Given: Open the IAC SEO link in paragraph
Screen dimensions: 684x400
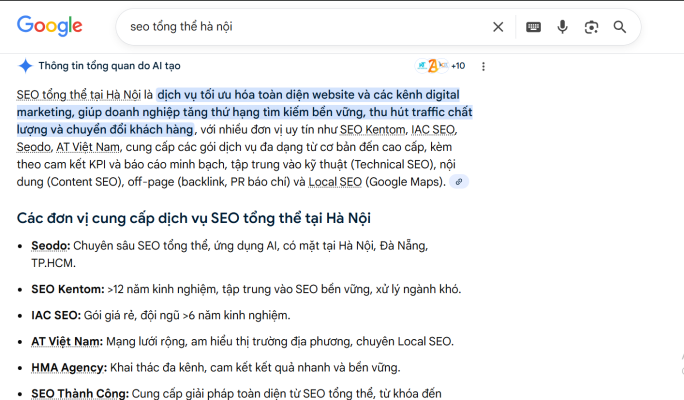Looking at the screenshot, I should 432,130.
